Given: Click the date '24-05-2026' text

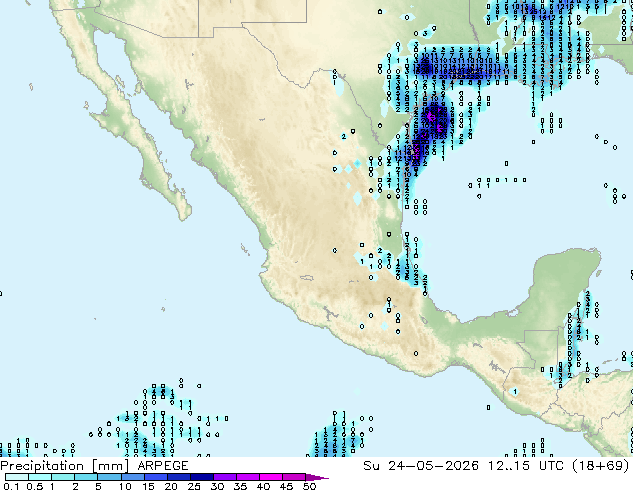Looking at the screenshot, I should (433, 466).
